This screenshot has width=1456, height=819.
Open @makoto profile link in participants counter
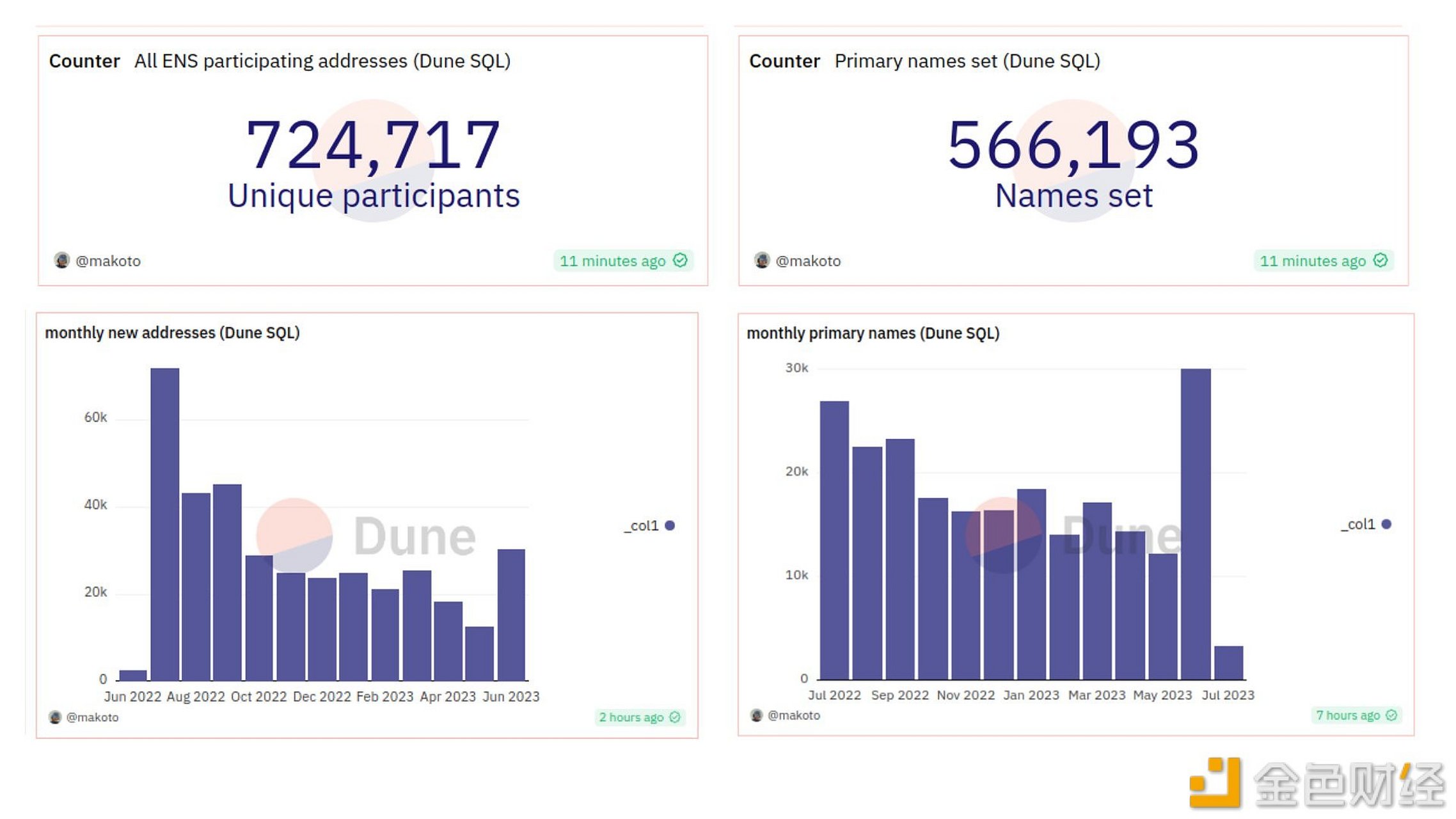108,261
